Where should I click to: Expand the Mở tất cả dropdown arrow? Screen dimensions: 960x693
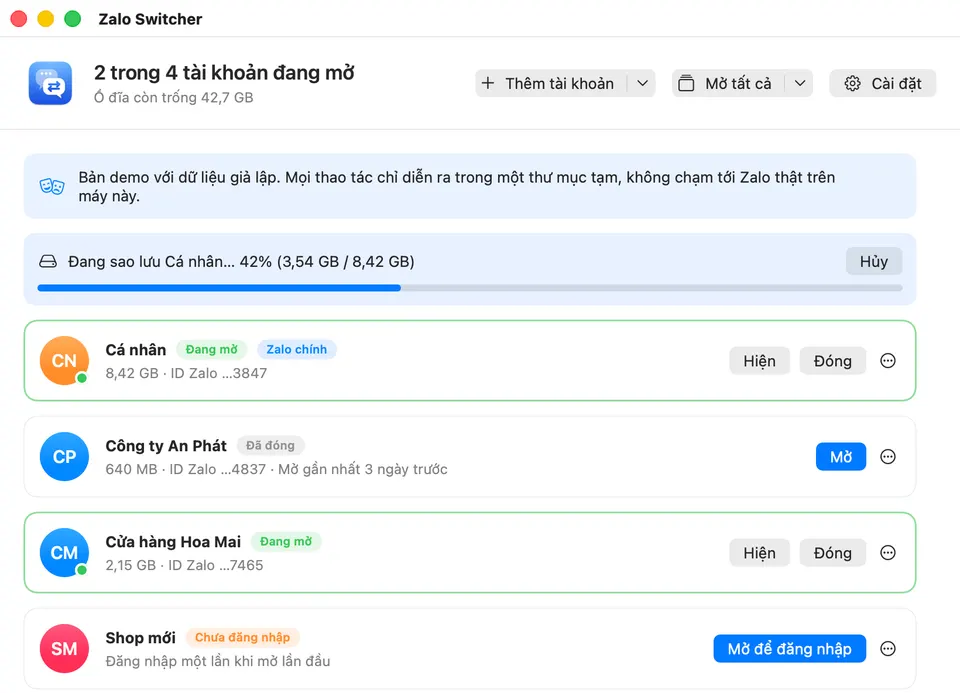click(800, 83)
